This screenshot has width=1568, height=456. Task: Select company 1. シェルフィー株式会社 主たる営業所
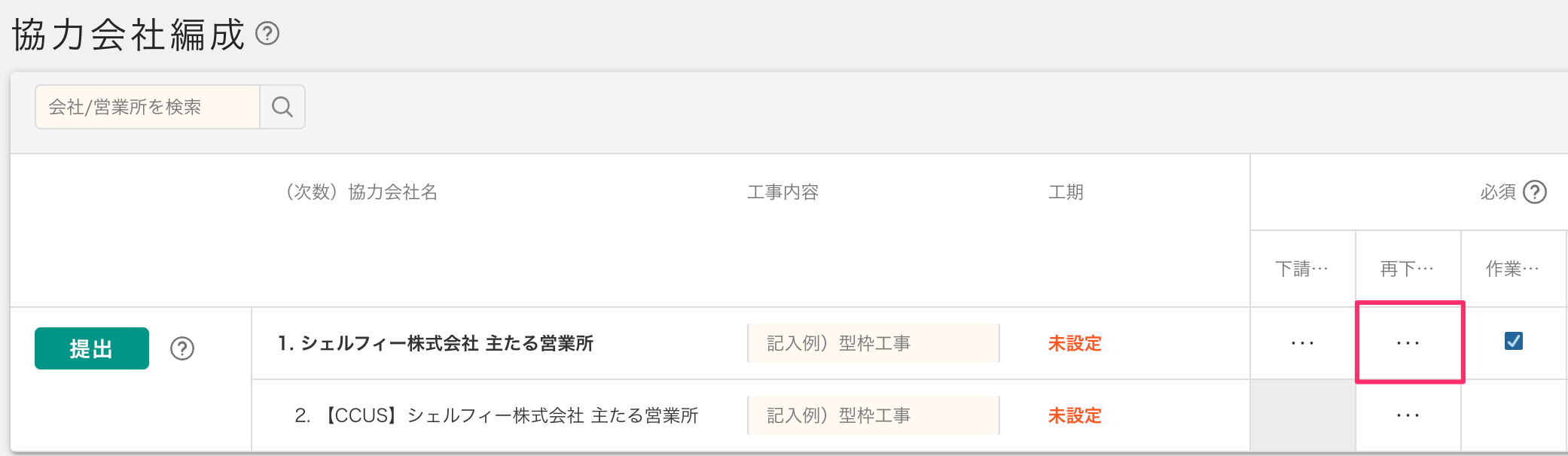click(x=435, y=344)
